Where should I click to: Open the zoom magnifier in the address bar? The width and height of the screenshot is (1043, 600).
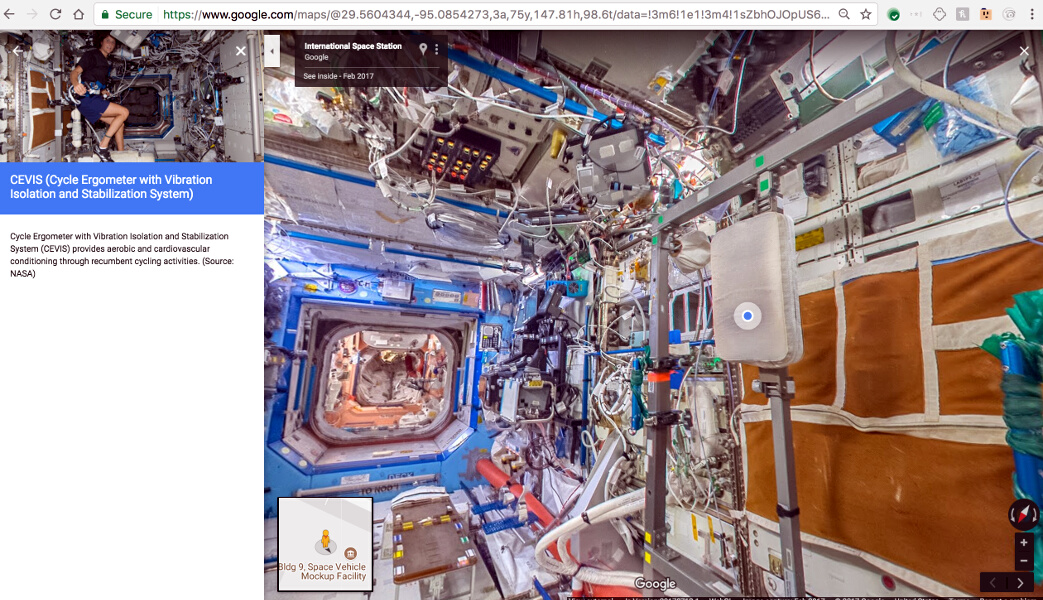pos(845,14)
